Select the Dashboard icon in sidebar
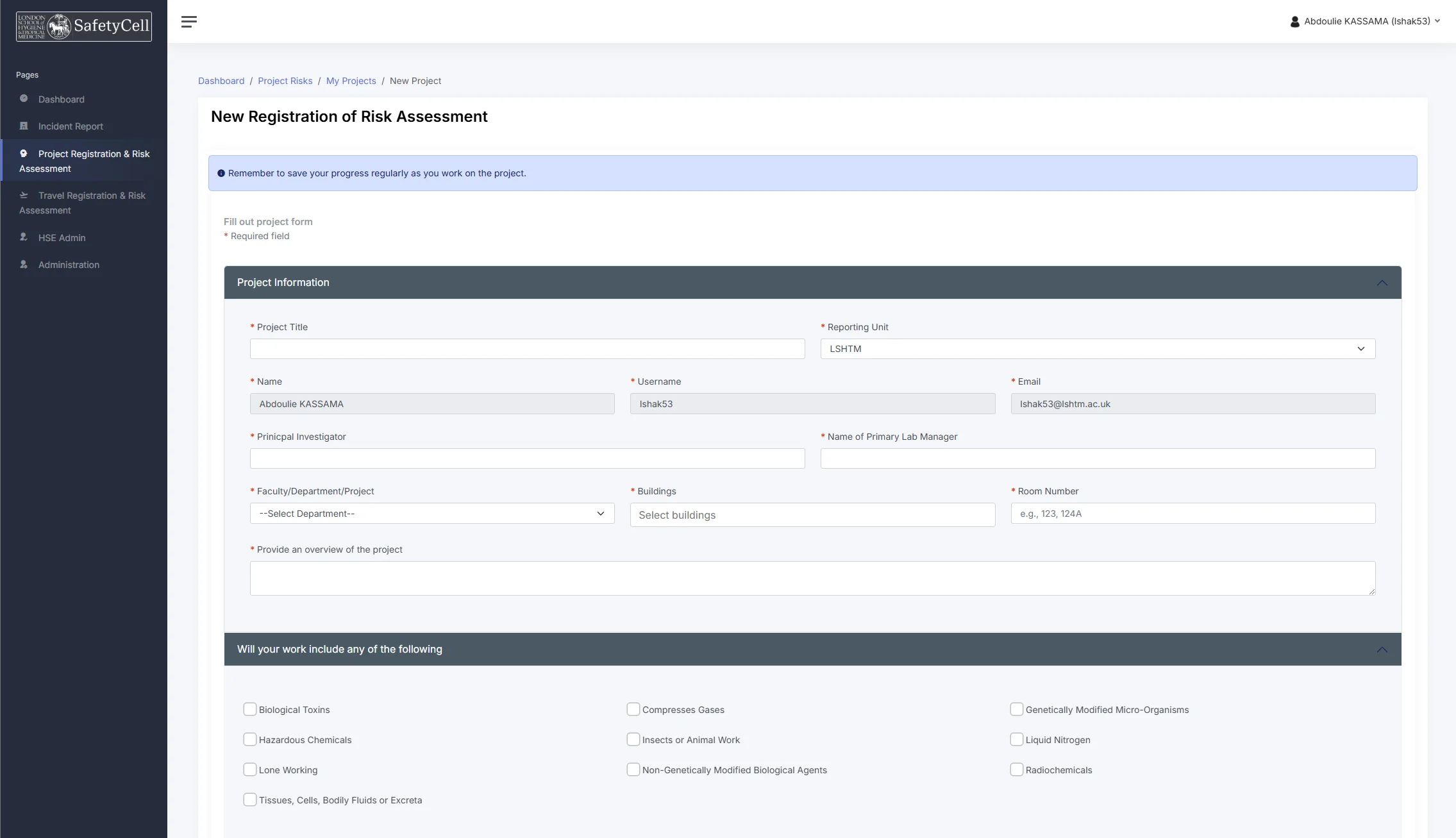Viewport: 1456px width, 838px height. click(24, 99)
